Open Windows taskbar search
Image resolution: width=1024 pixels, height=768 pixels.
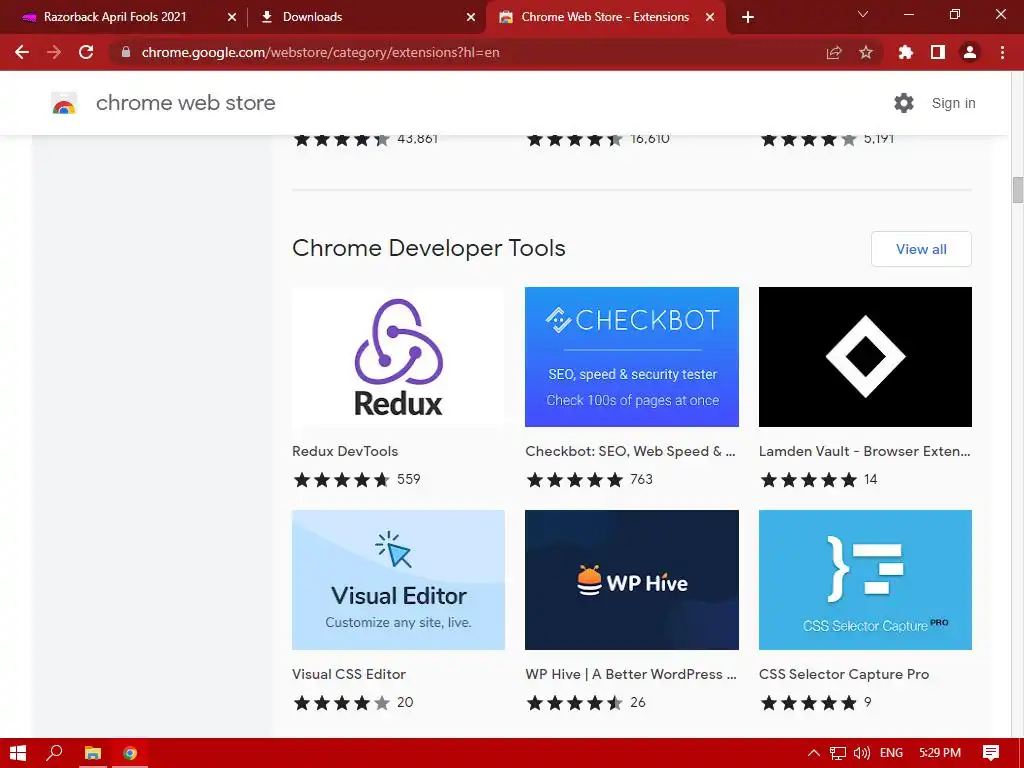55,753
